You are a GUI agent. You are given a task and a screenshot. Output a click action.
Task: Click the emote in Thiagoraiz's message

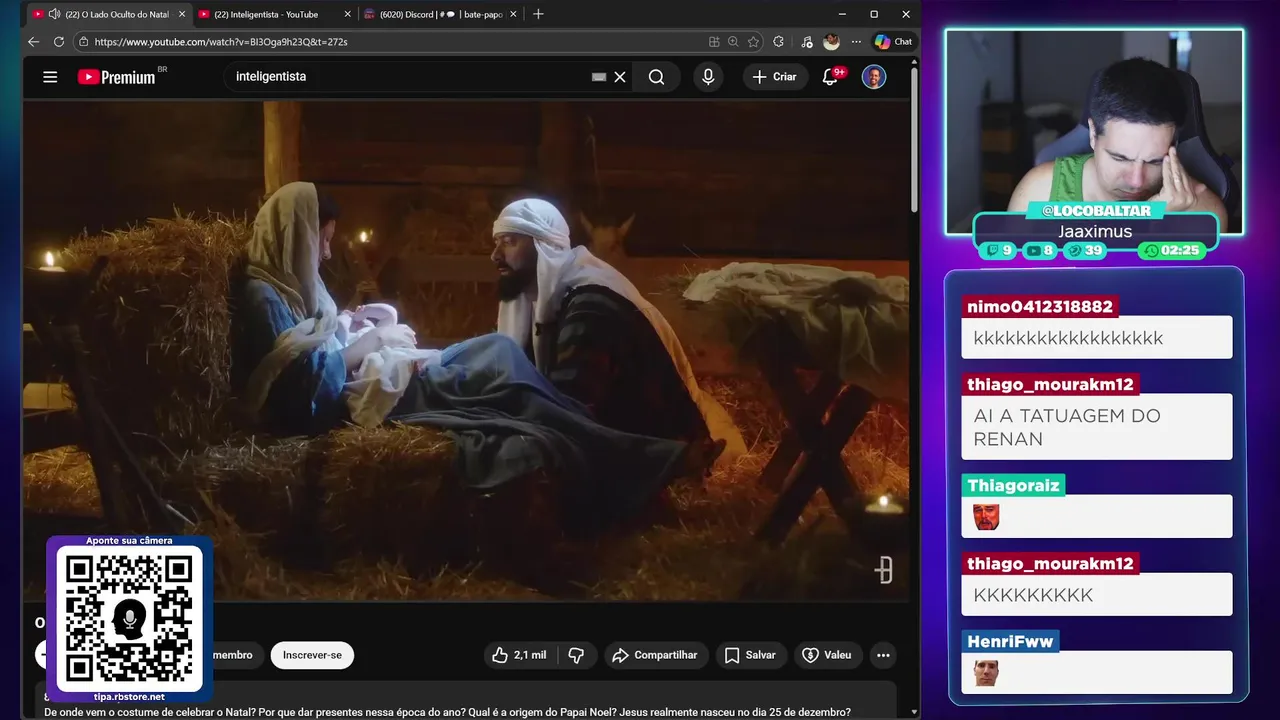[986, 517]
